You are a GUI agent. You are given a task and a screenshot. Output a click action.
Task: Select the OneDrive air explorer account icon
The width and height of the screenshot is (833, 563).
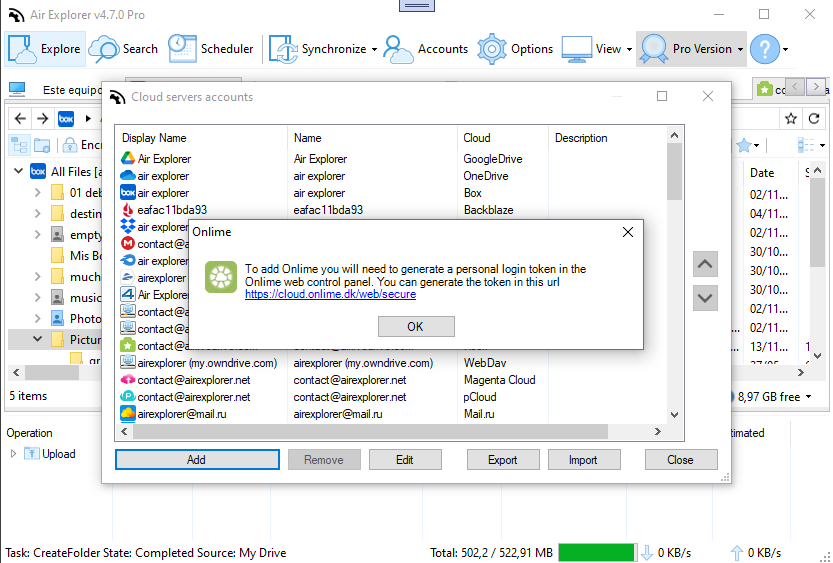pyautogui.click(x=128, y=175)
